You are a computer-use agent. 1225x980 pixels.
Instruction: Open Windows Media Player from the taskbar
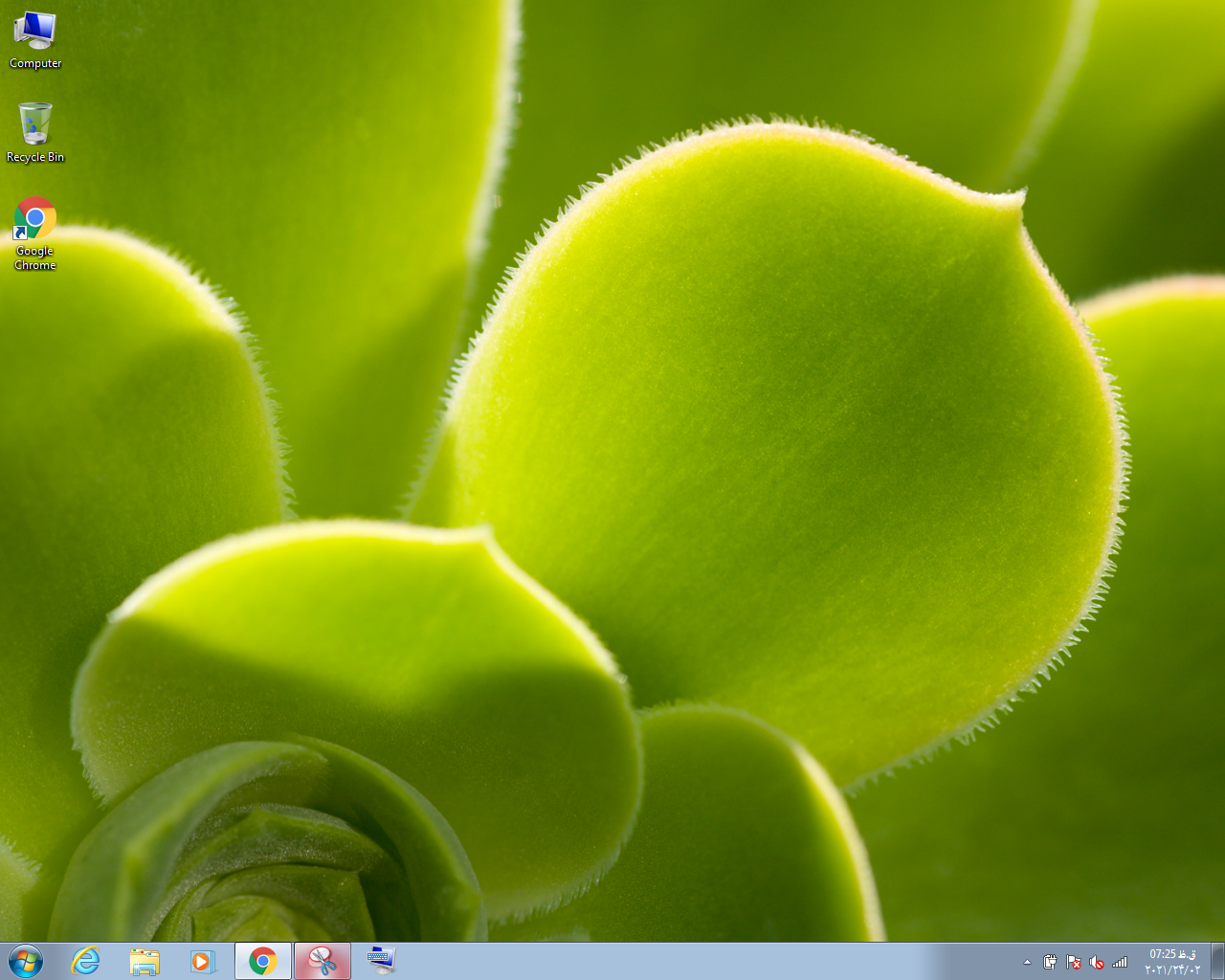coord(203,961)
